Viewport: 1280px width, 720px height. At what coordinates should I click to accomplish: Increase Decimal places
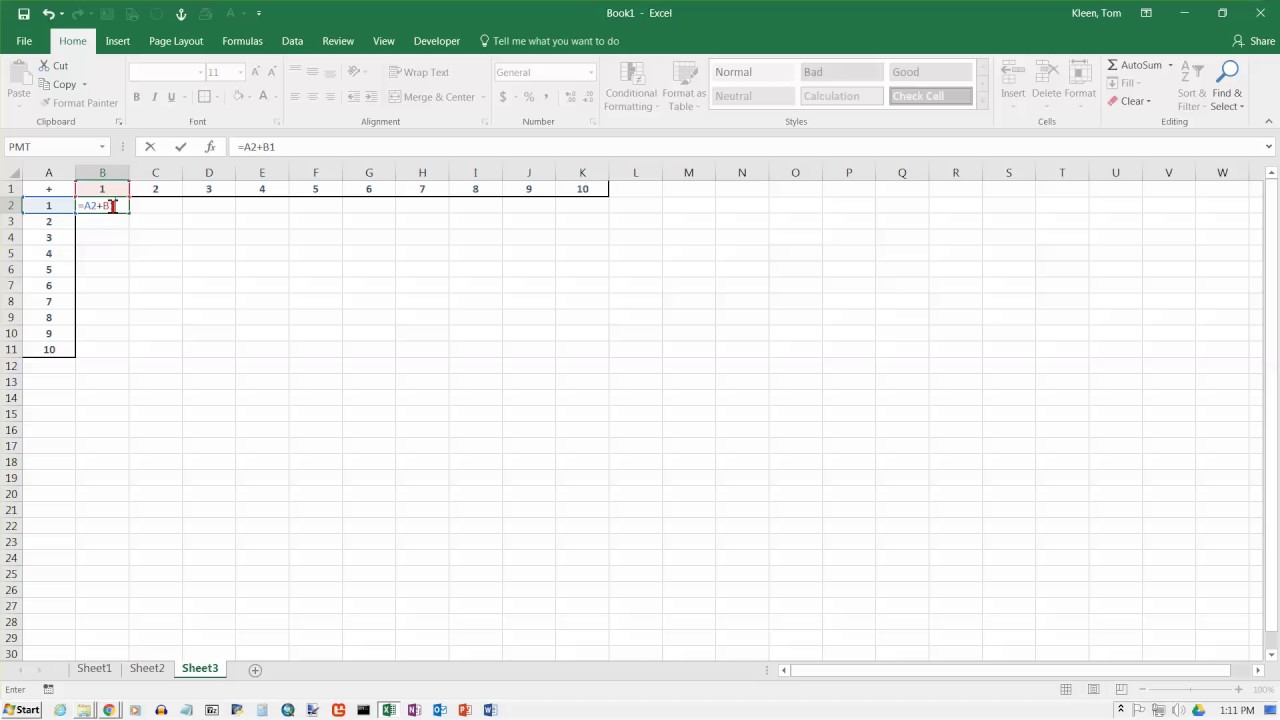pos(570,97)
